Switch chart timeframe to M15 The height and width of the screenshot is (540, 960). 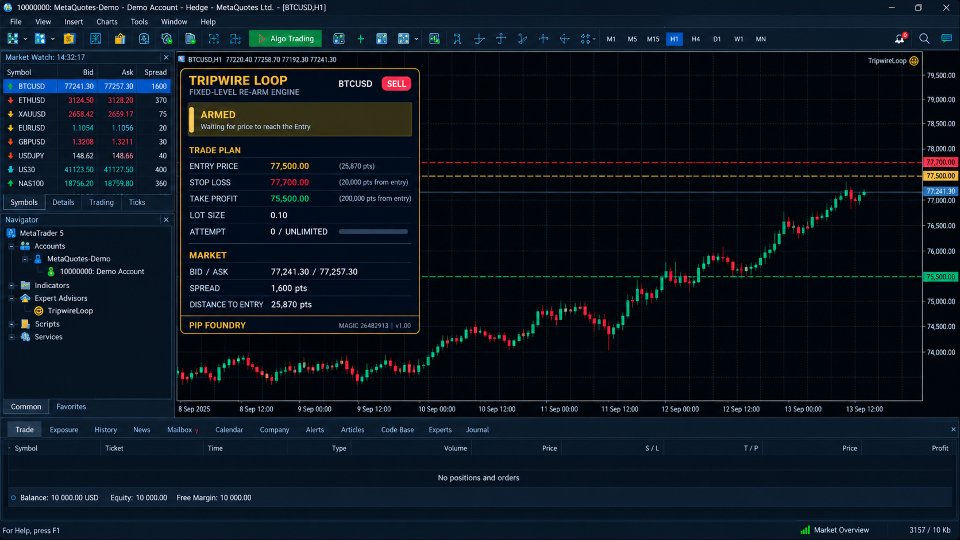[653, 39]
